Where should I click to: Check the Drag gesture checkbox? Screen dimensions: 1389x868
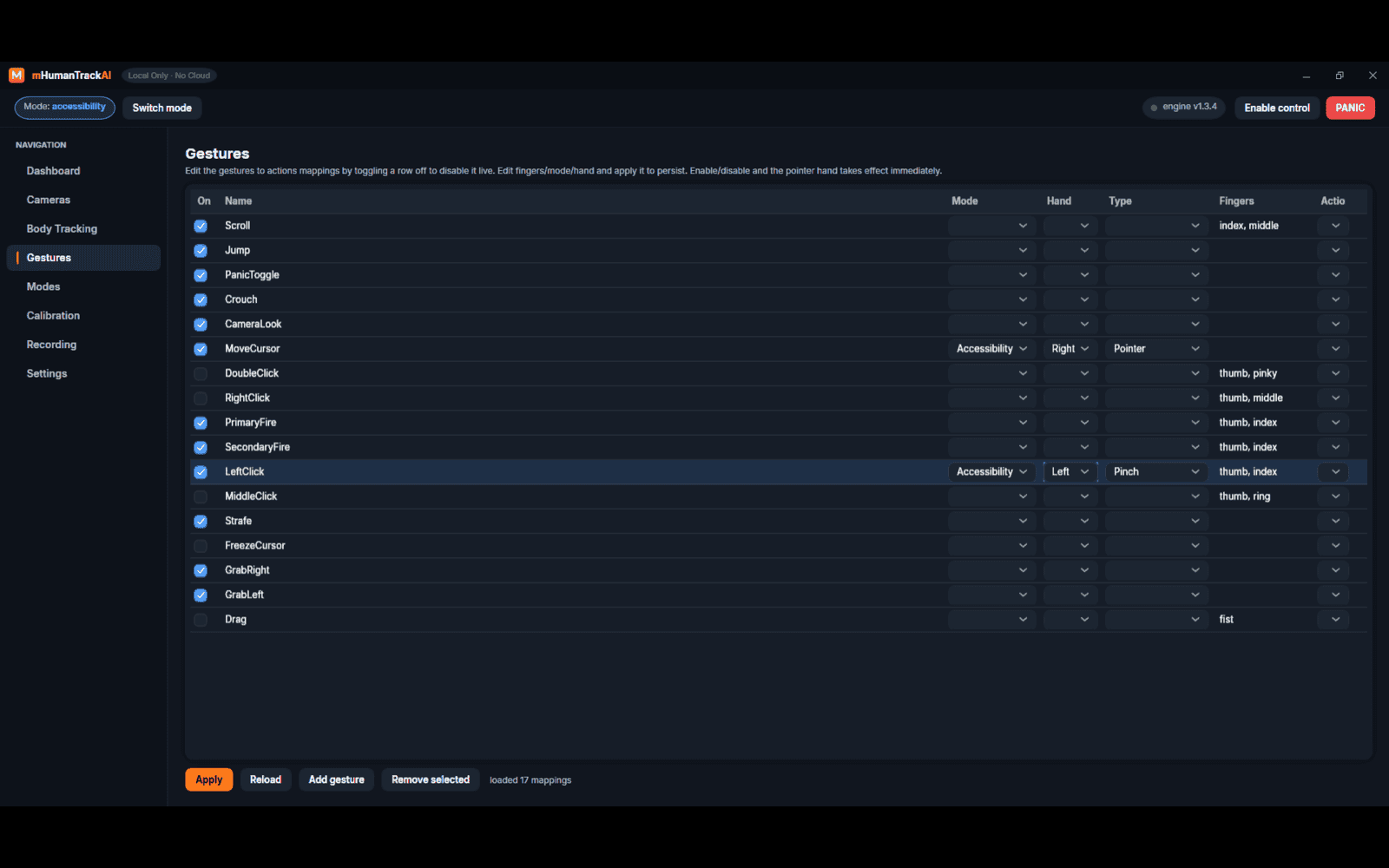(x=201, y=620)
